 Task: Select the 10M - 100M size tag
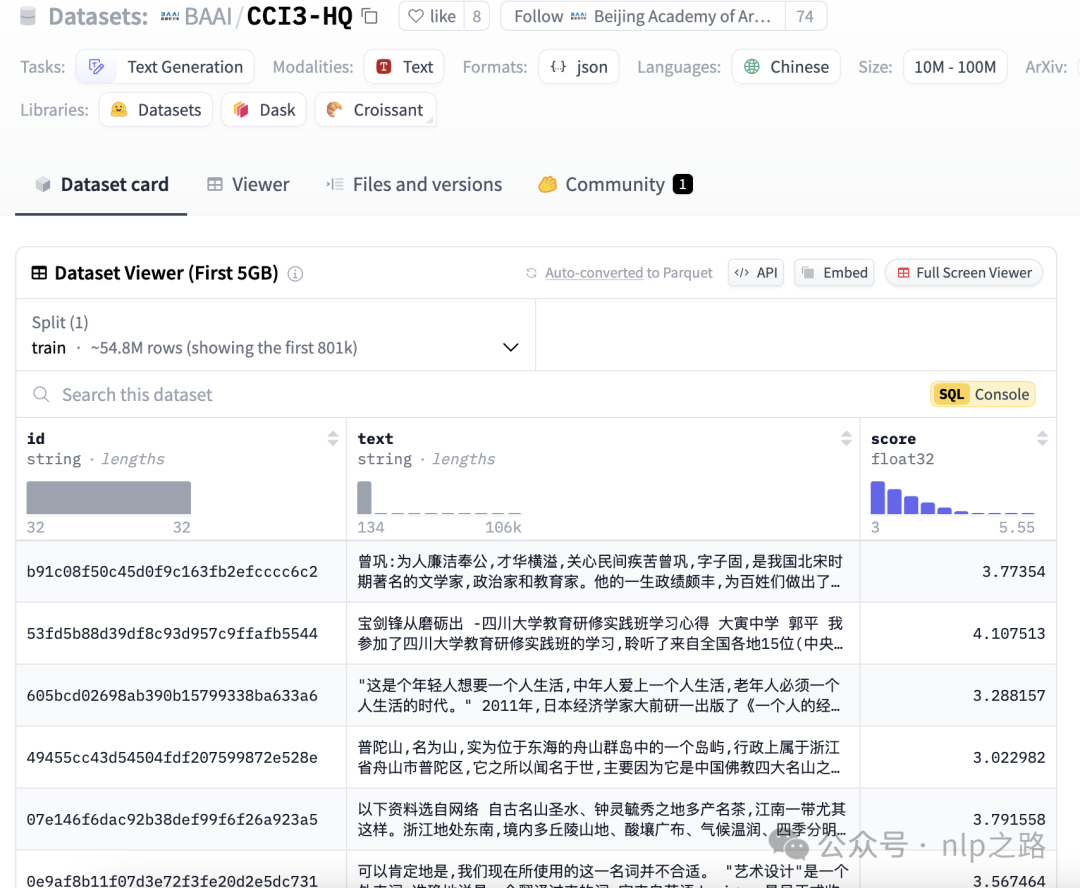coord(955,67)
